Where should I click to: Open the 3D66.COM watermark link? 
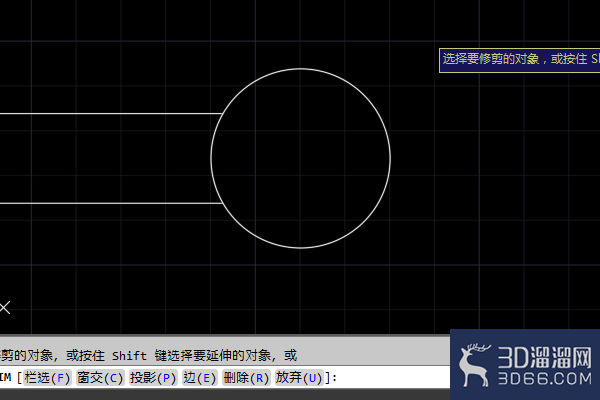(x=545, y=379)
